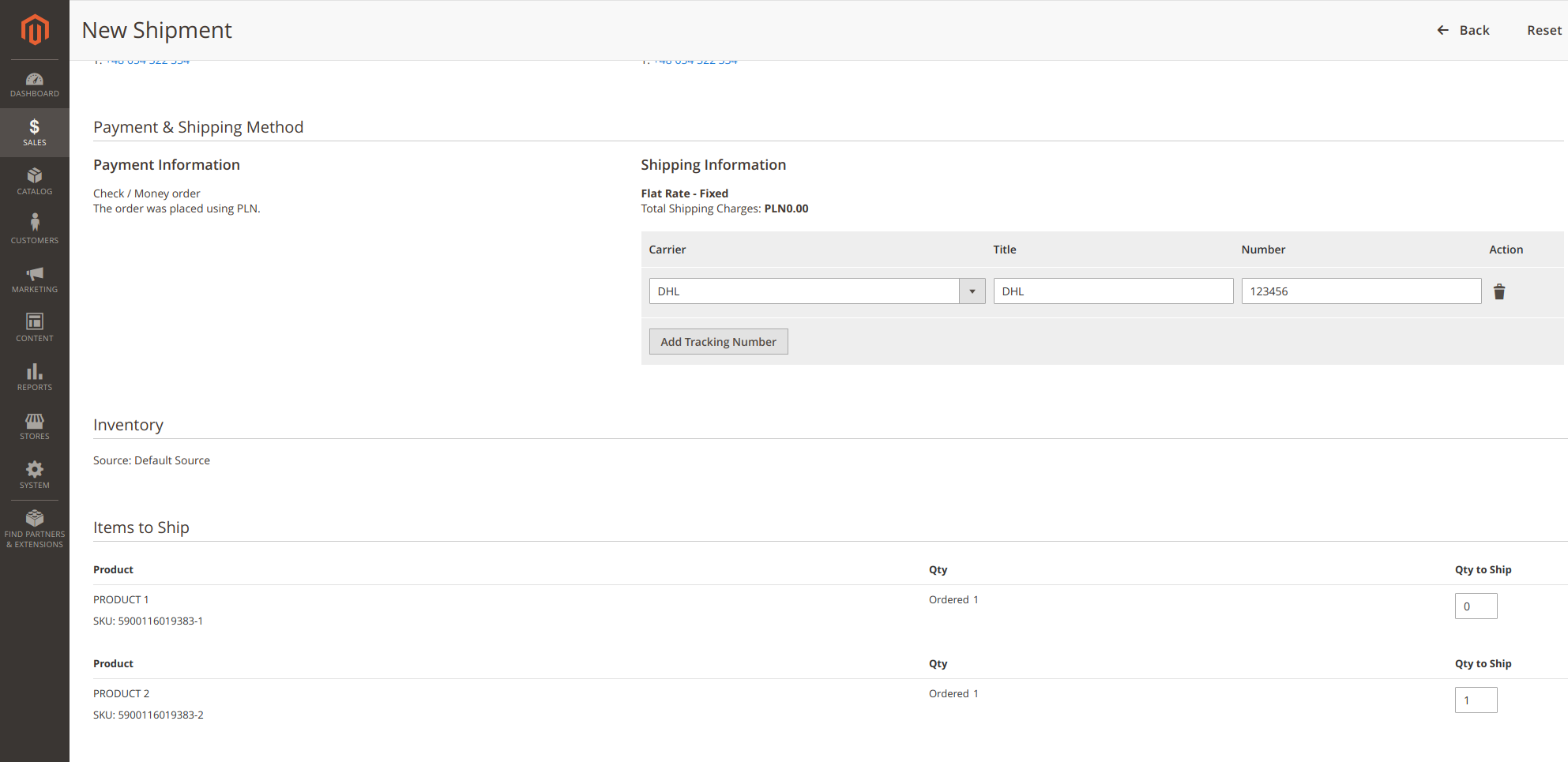
Task: Open the Content menu
Action: pos(34,328)
